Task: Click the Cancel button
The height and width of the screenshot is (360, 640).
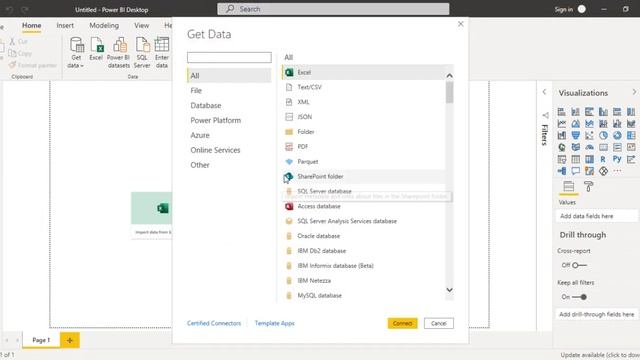Action: click(x=439, y=323)
